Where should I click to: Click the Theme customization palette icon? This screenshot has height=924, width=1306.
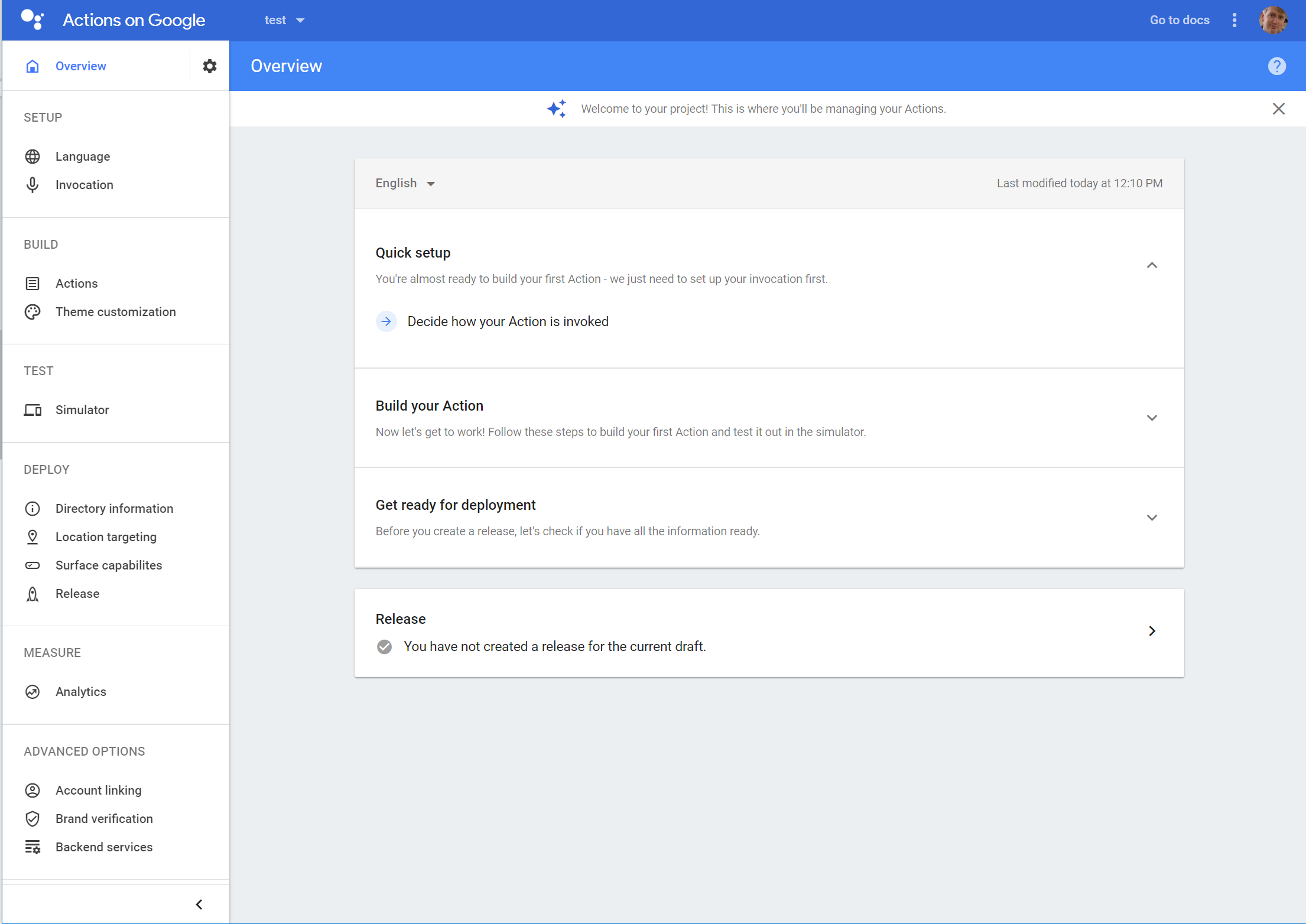tap(33, 312)
